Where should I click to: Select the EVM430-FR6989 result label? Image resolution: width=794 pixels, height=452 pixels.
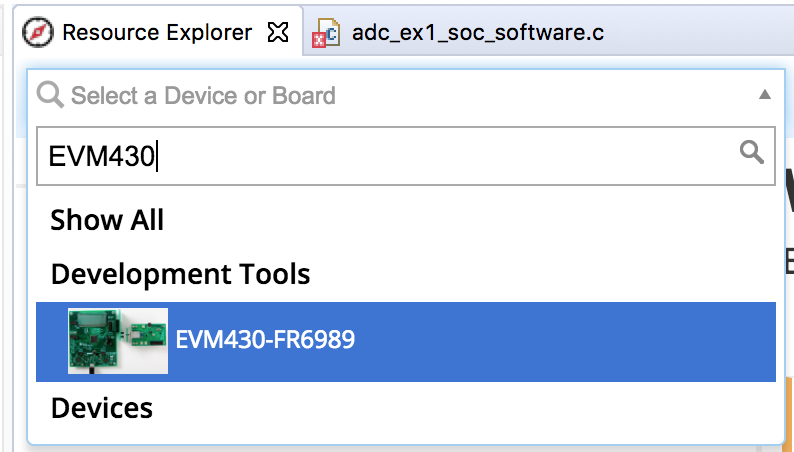click(265, 341)
